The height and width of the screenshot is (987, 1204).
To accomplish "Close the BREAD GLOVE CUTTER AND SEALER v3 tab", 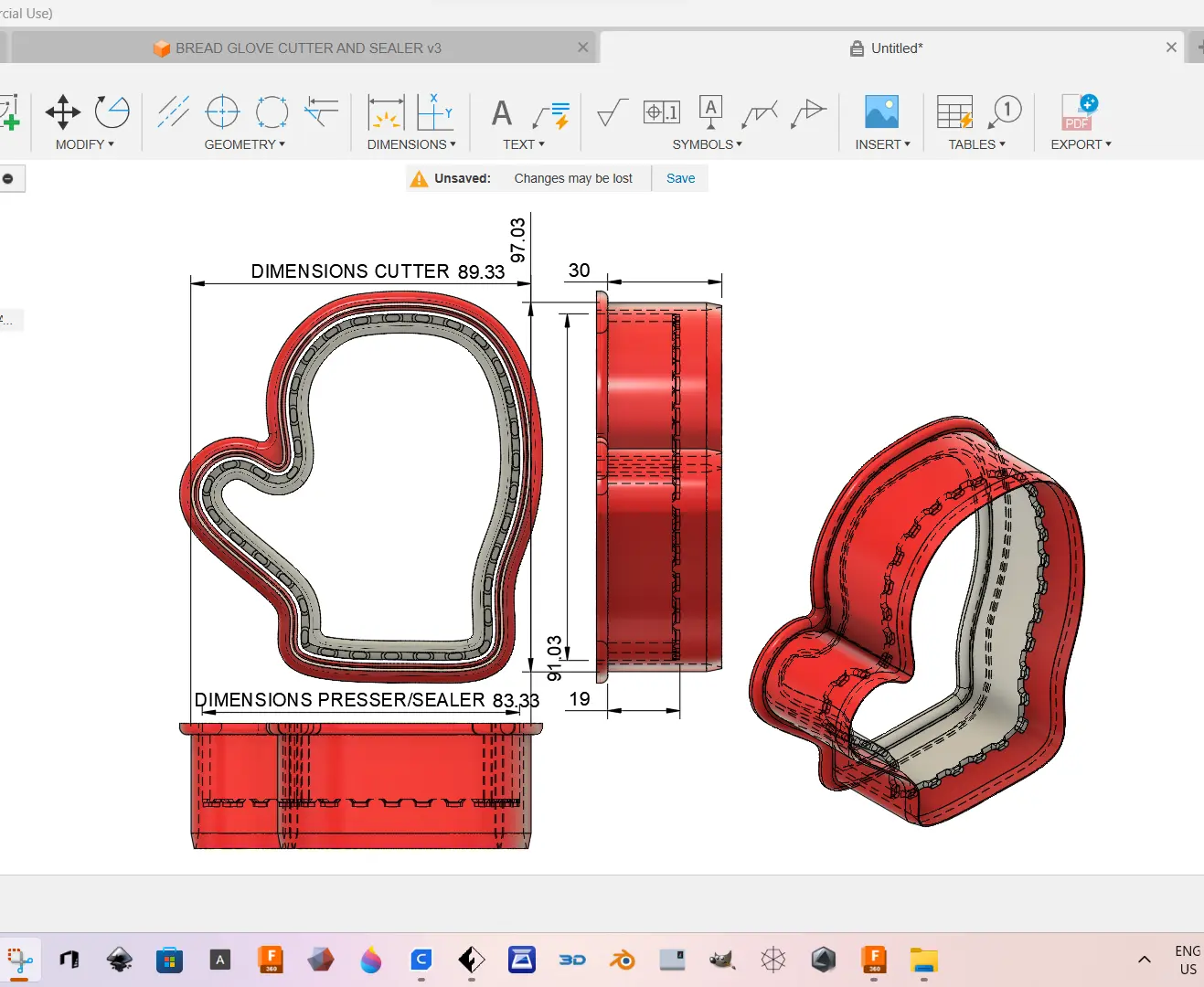I will point(583,48).
